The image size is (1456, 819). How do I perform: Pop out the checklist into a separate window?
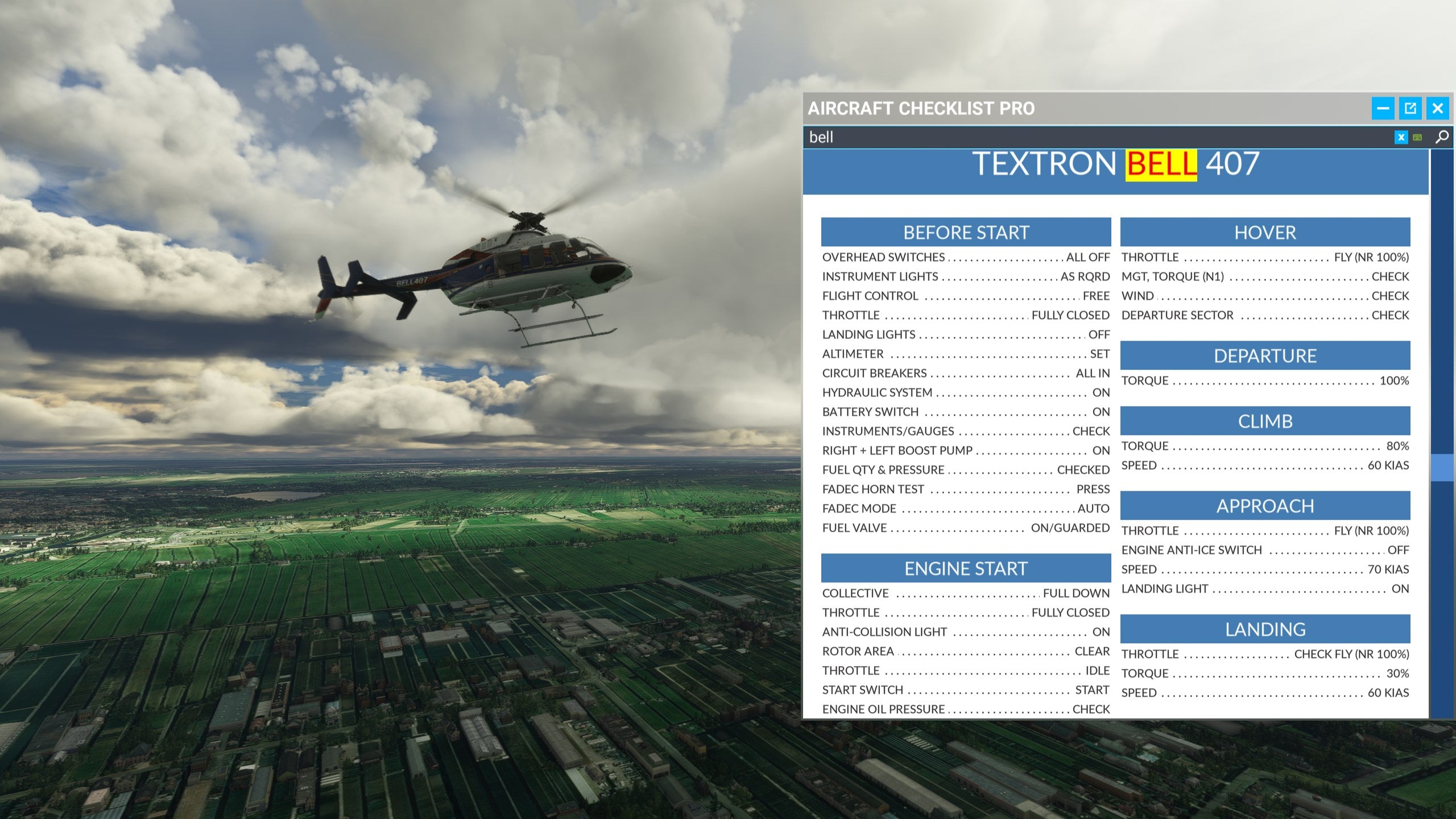click(x=1412, y=109)
